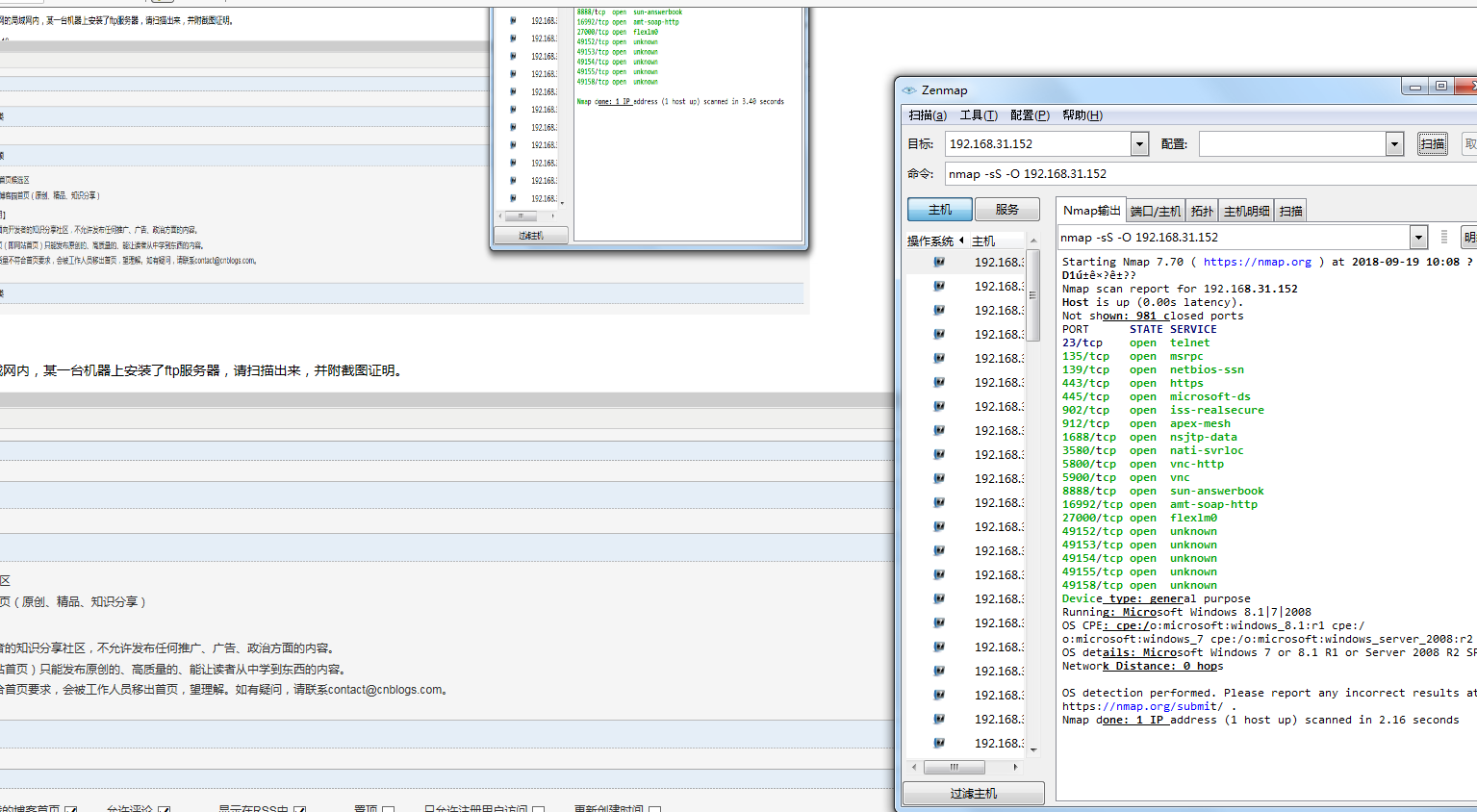Select the 服务 services toggle button

(1007, 209)
